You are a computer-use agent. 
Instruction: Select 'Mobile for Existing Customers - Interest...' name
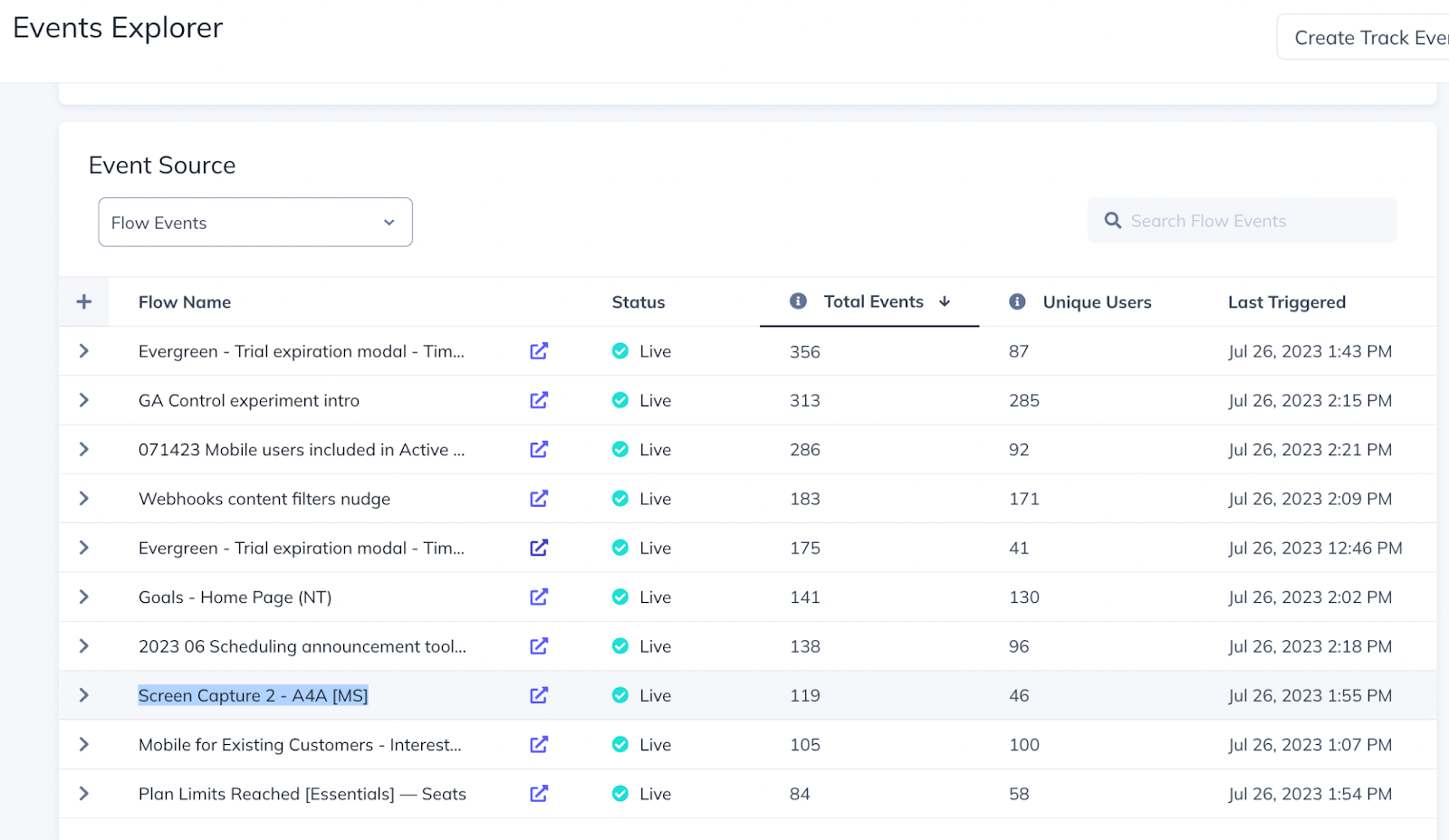point(300,745)
